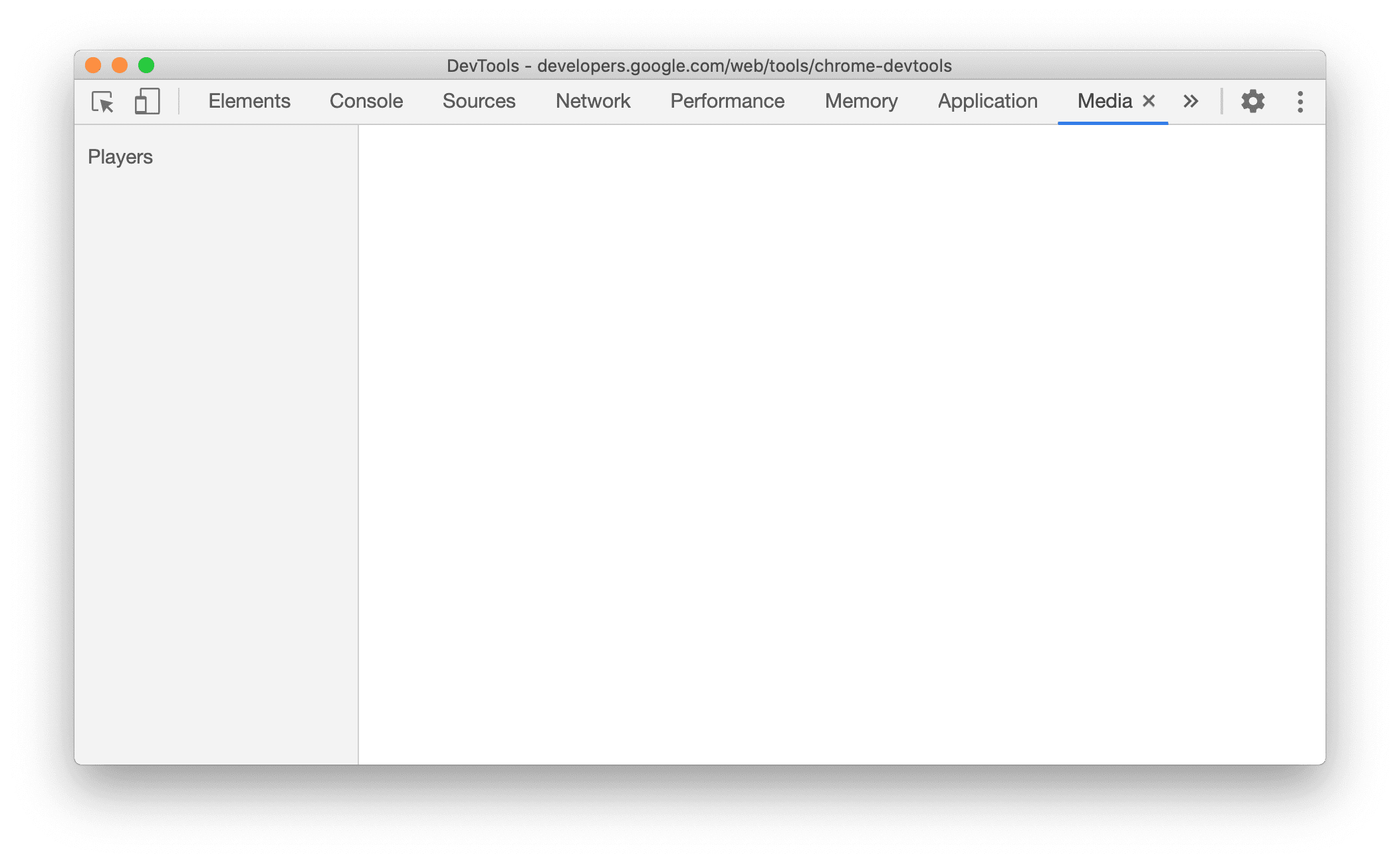
Task: Expand the Application panel section
Action: click(x=987, y=101)
